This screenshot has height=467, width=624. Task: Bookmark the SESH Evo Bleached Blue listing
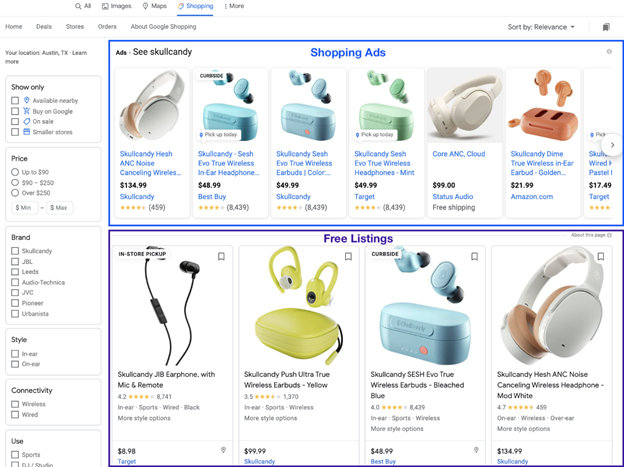click(x=474, y=256)
